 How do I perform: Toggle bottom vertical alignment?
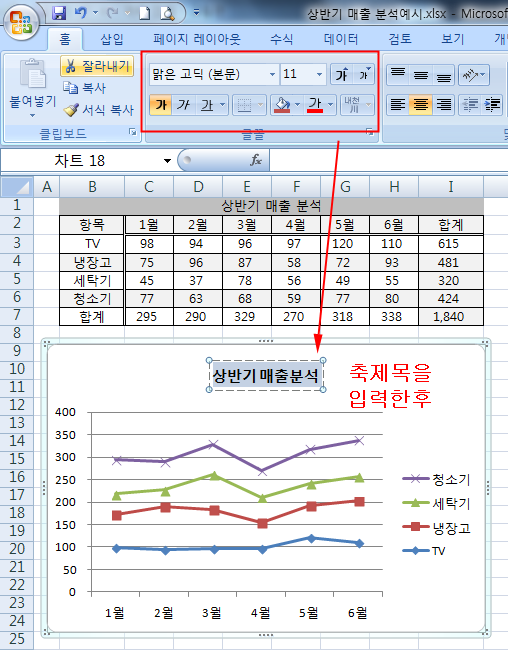click(x=443, y=75)
